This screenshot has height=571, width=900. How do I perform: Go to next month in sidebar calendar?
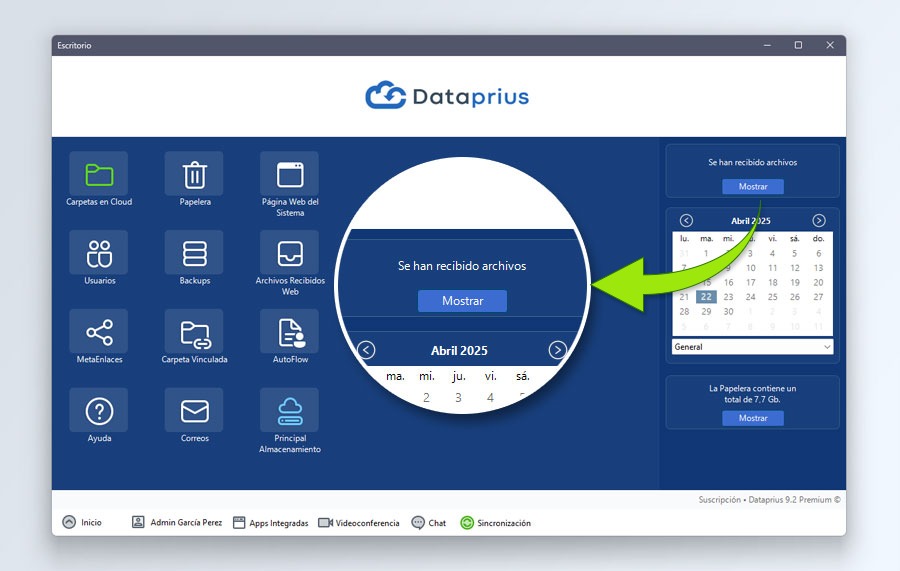tap(818, 220)
